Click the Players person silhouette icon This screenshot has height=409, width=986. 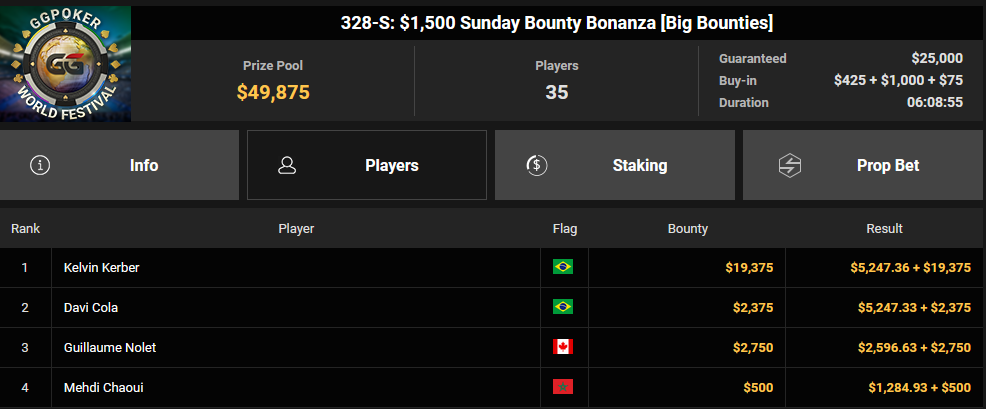pos(287,165)
